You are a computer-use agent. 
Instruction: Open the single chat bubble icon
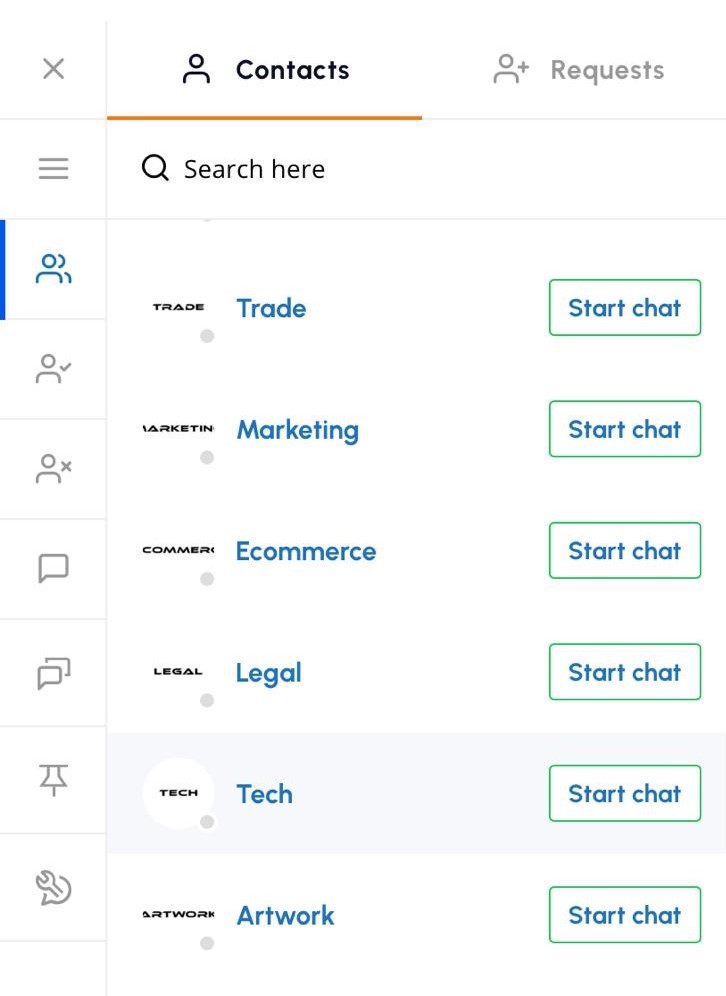pos(53,568)
